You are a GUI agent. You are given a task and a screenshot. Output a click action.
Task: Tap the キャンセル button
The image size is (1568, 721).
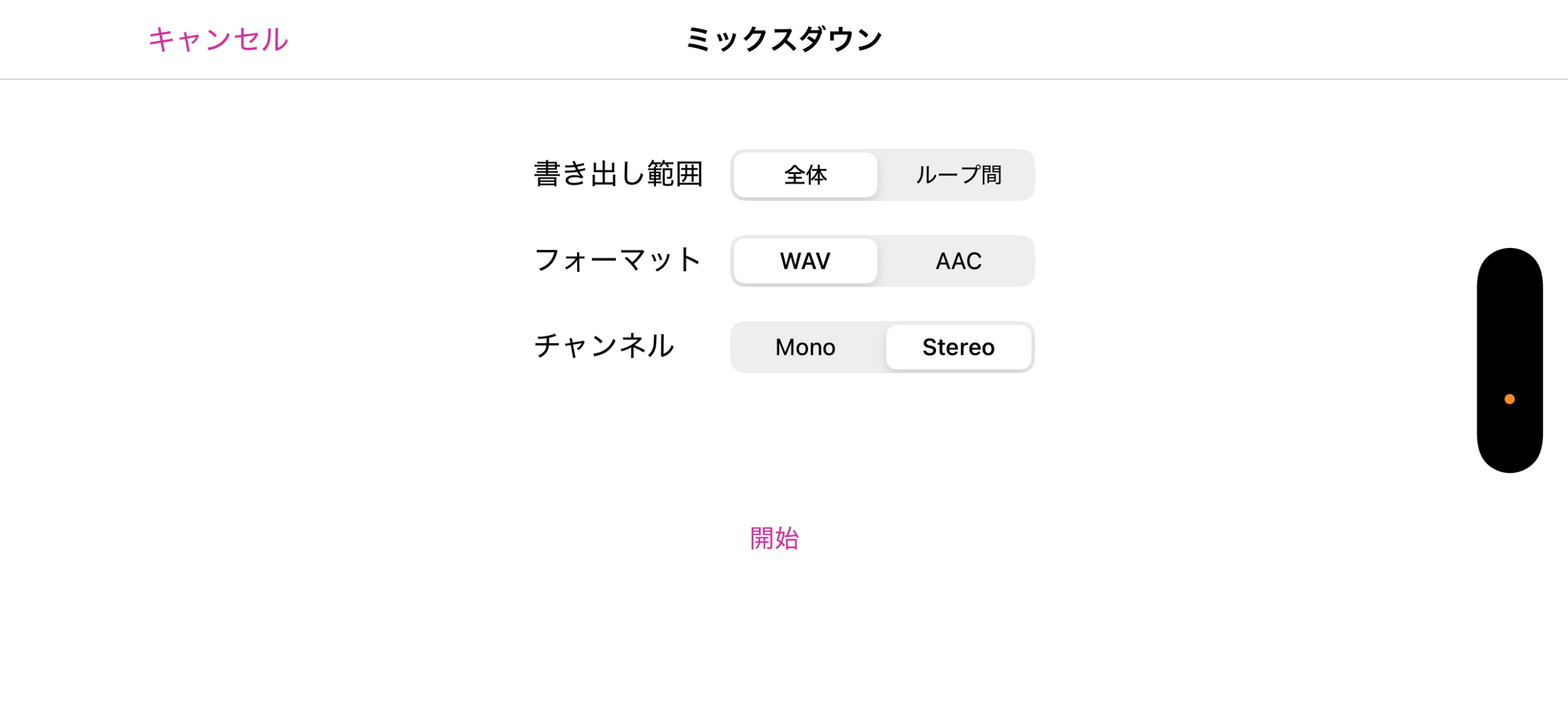click(218, 40)
